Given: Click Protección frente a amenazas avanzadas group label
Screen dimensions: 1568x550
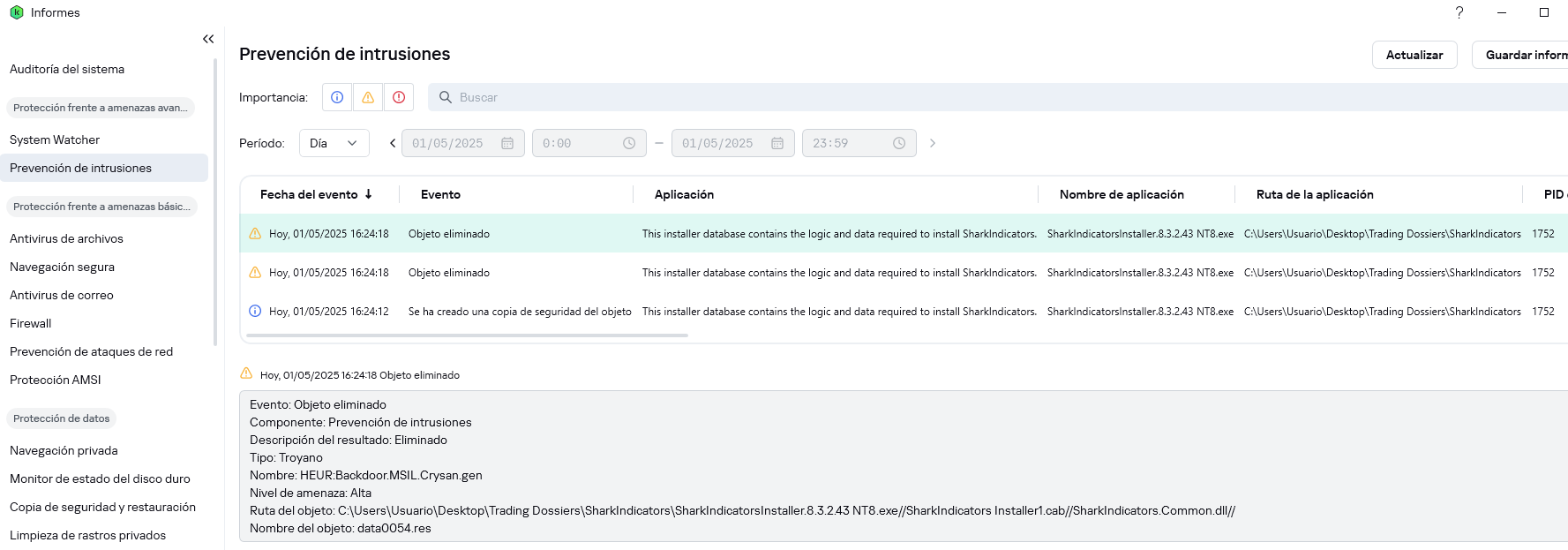Looking at the screenshot, I should (101, 108).
